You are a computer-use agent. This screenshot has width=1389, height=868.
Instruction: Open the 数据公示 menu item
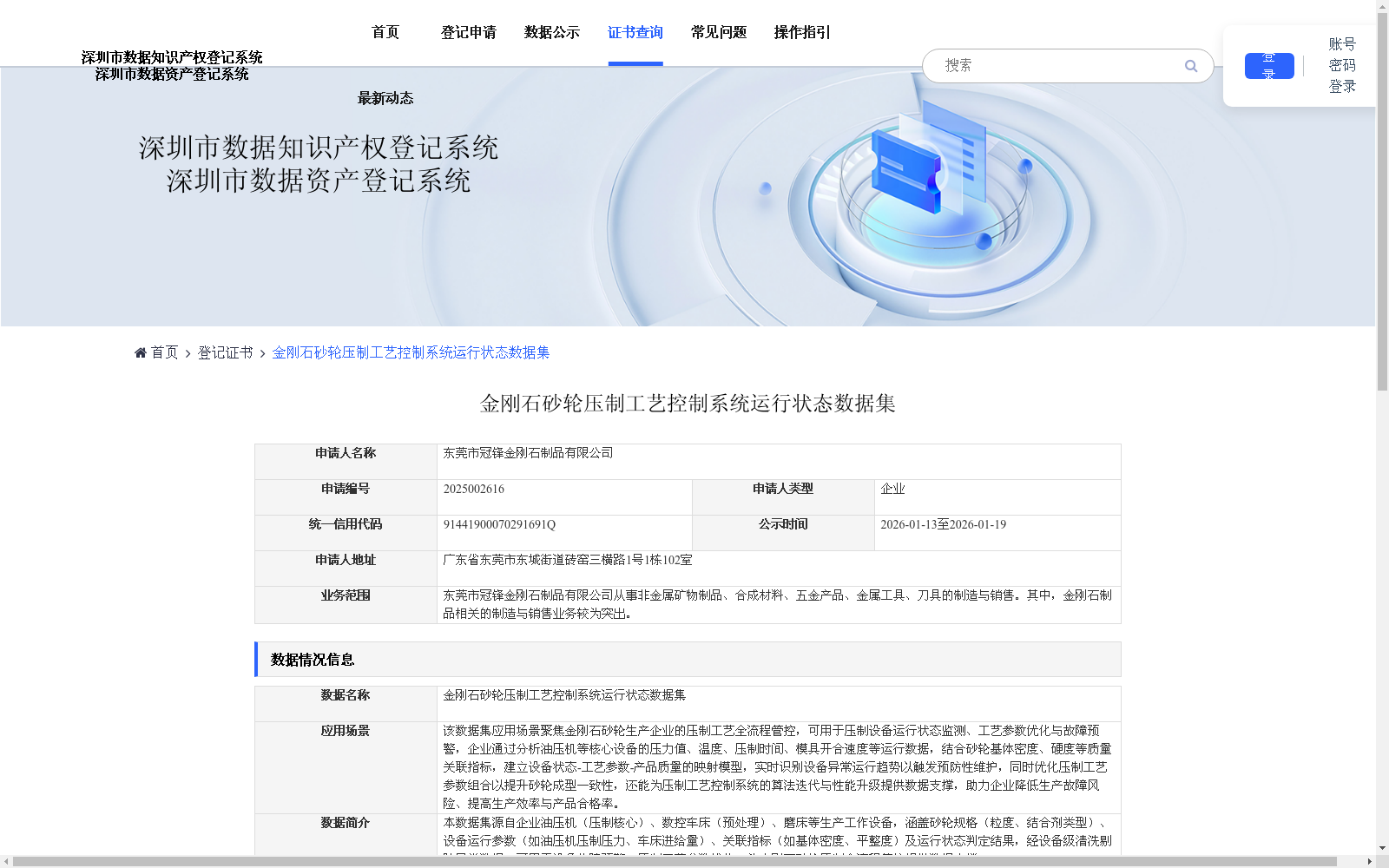pyautogui.click(x=552, y=32)
